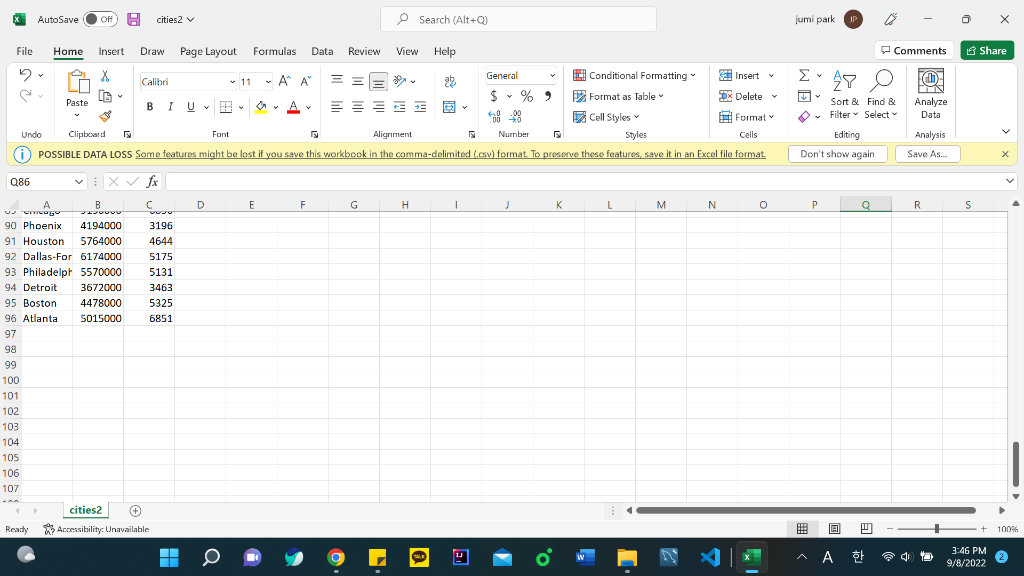
Task: Click the add new sheet plus icon
Action: (135, 511)
